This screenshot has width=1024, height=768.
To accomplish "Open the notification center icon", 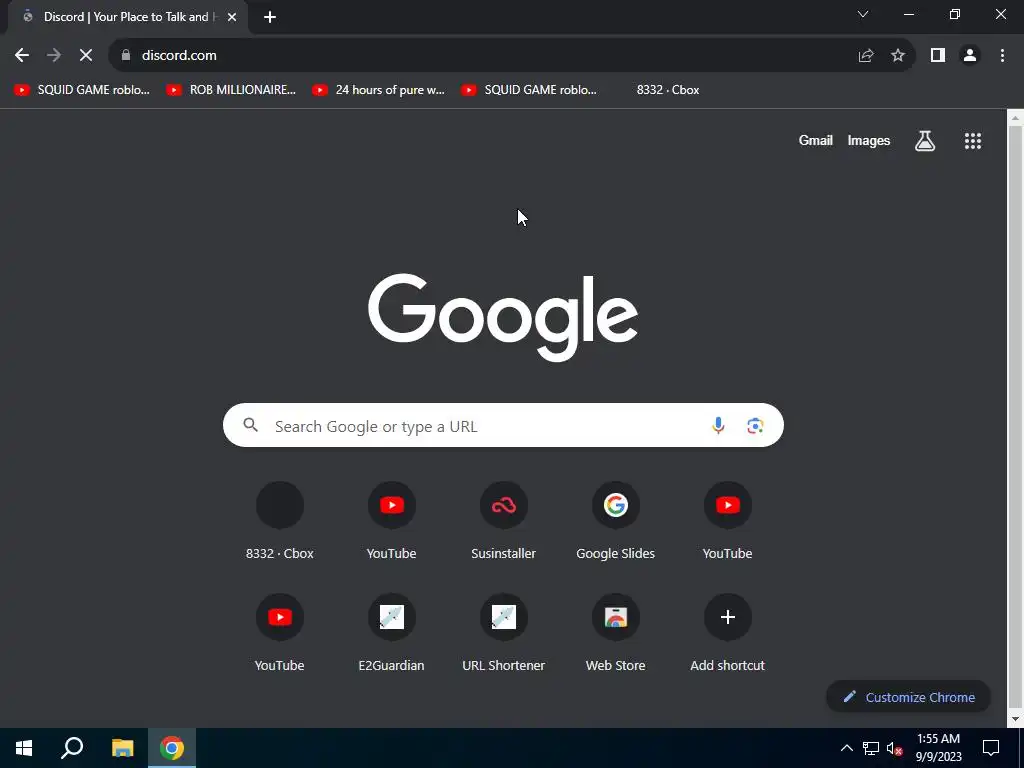I will pos(991,748).
